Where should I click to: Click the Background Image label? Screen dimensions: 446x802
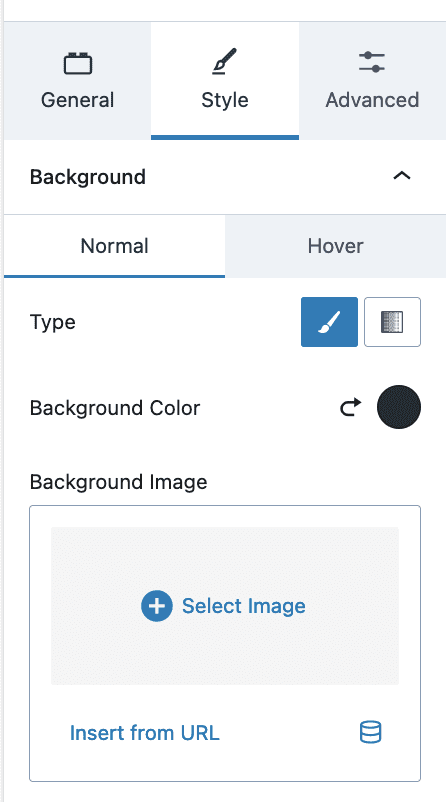click(119, 482)
